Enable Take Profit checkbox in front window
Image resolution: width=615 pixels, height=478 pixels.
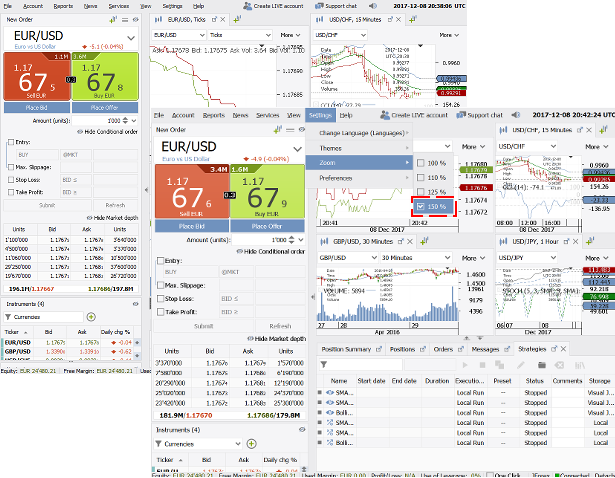160,312
